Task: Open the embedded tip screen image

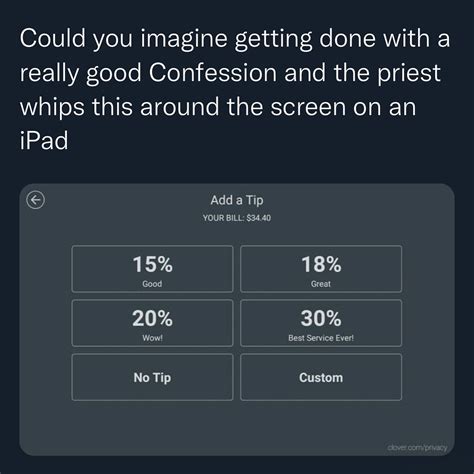Action: 237,319
